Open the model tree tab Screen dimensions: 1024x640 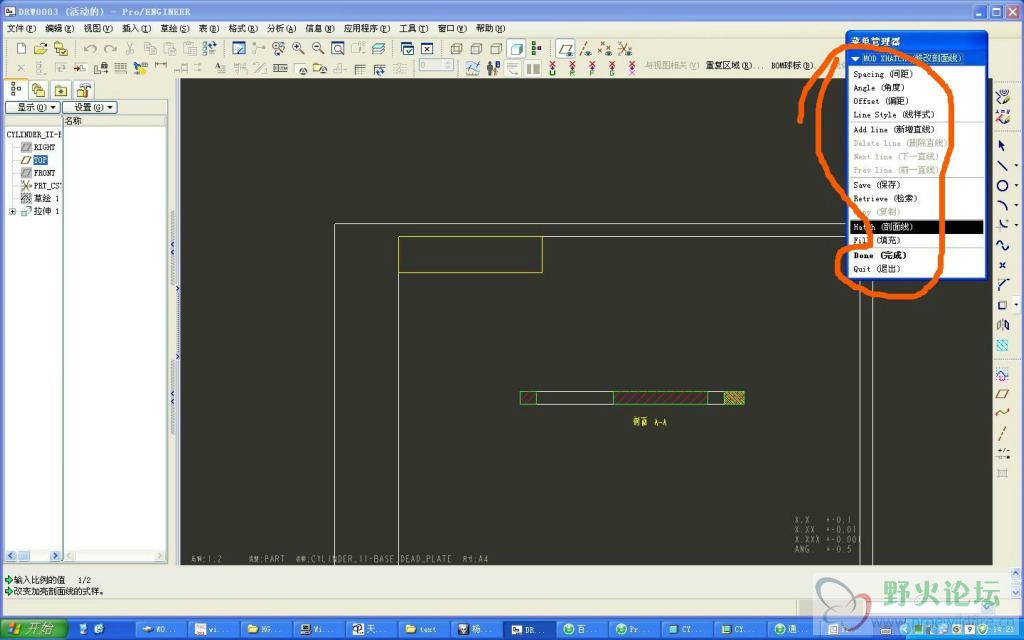(x=16, y=89)
